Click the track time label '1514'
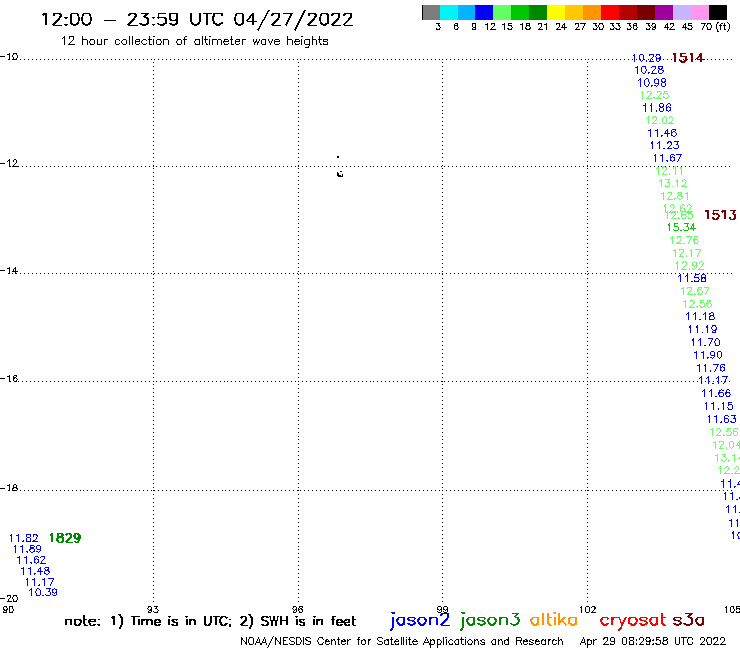 (688, 58)
